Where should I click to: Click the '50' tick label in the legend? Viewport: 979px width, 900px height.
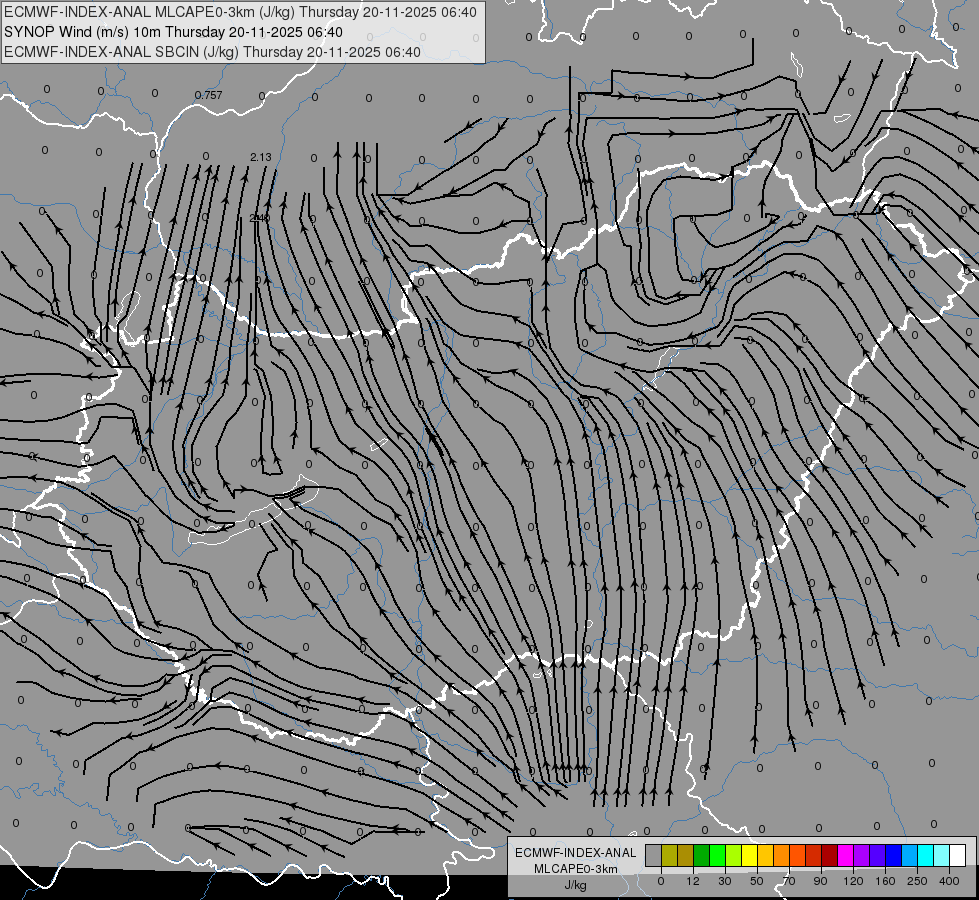[x=757, y=881]
